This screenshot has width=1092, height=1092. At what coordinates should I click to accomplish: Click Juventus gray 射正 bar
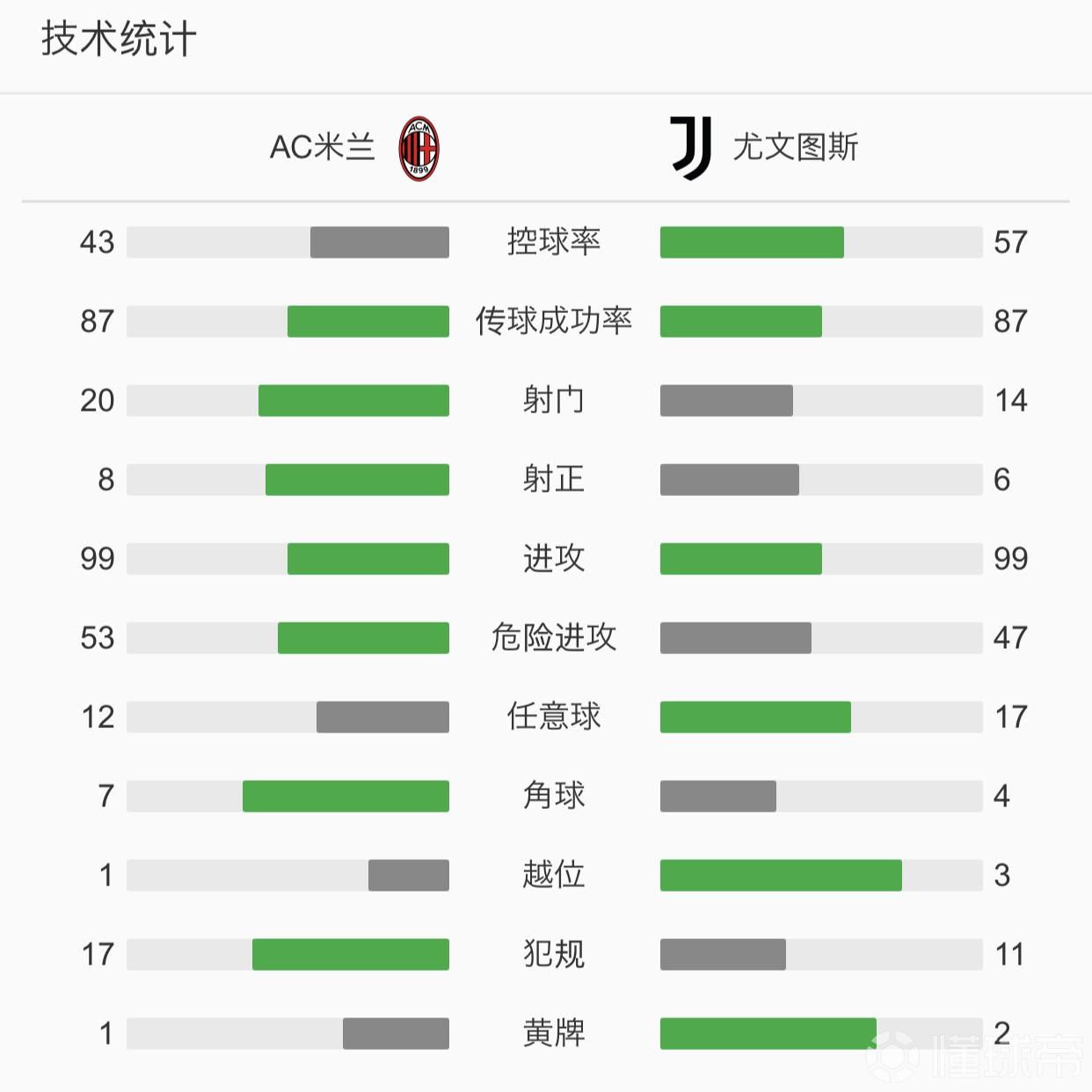pos(730,480)
